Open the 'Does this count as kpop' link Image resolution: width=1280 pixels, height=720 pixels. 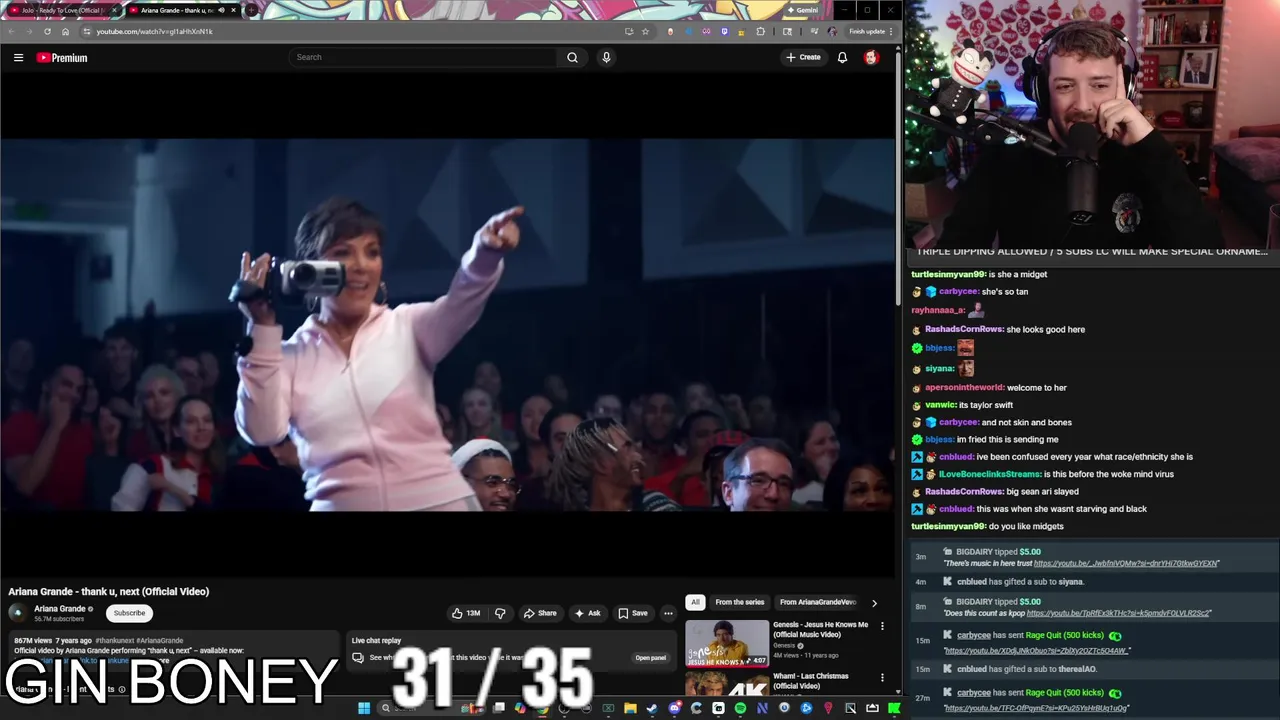point(1118,613)
